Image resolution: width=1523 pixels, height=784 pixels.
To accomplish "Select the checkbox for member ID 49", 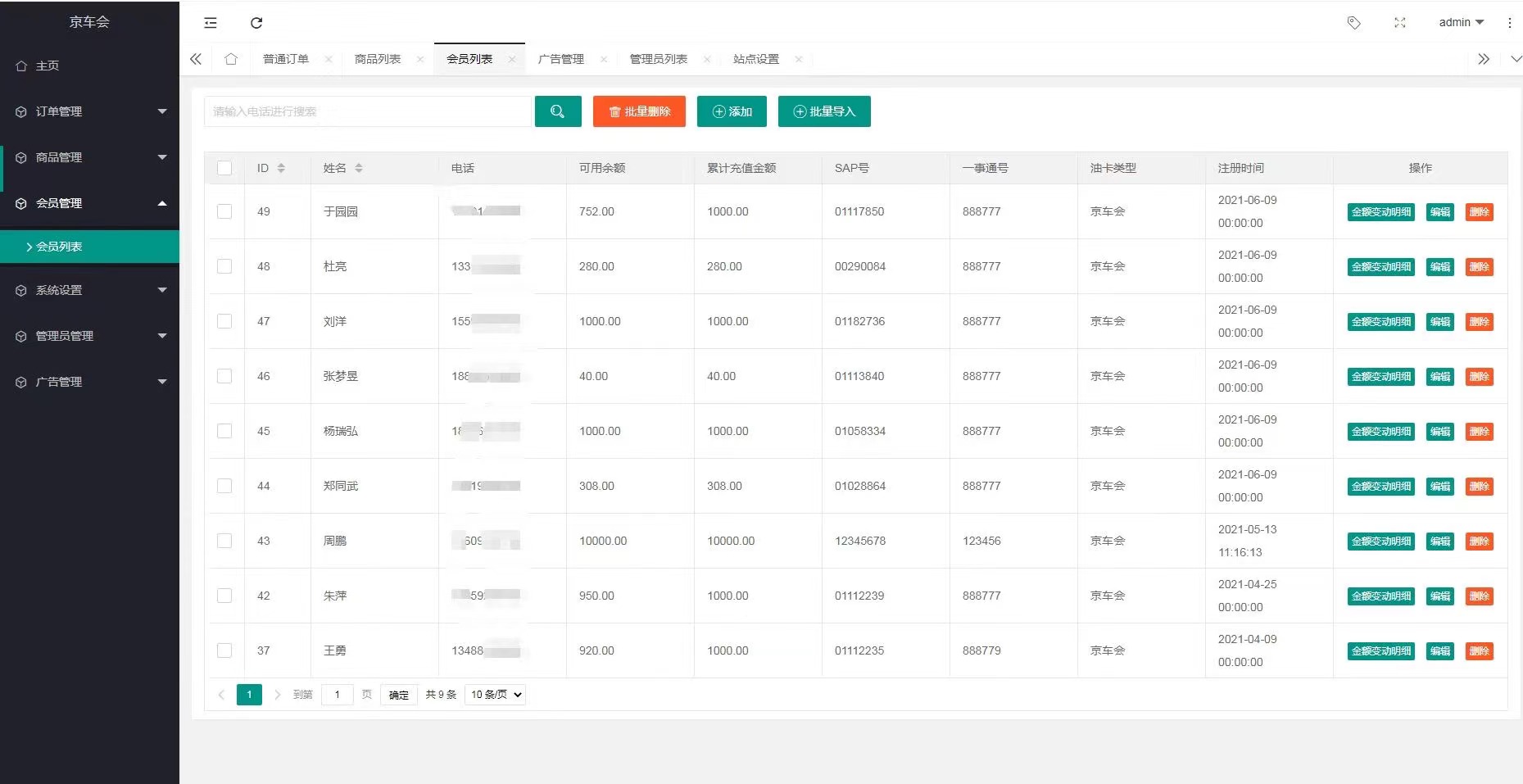I will pos(224,211).
